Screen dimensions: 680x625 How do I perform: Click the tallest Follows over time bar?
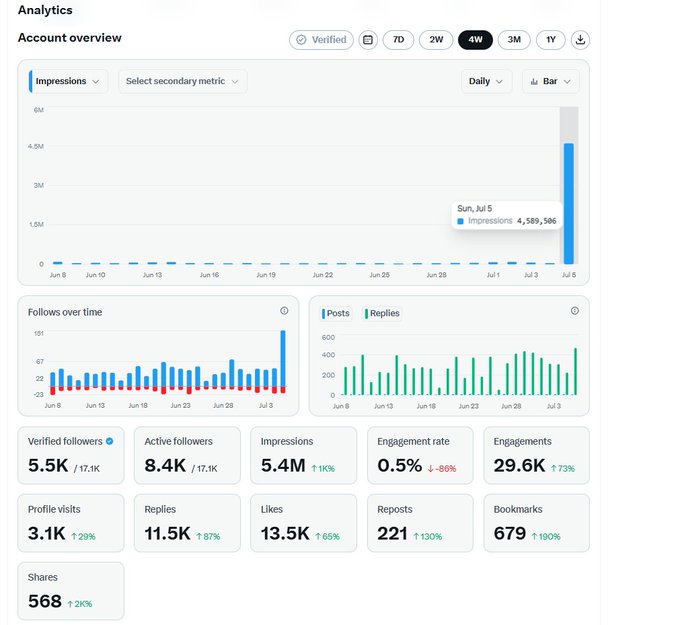283,358
